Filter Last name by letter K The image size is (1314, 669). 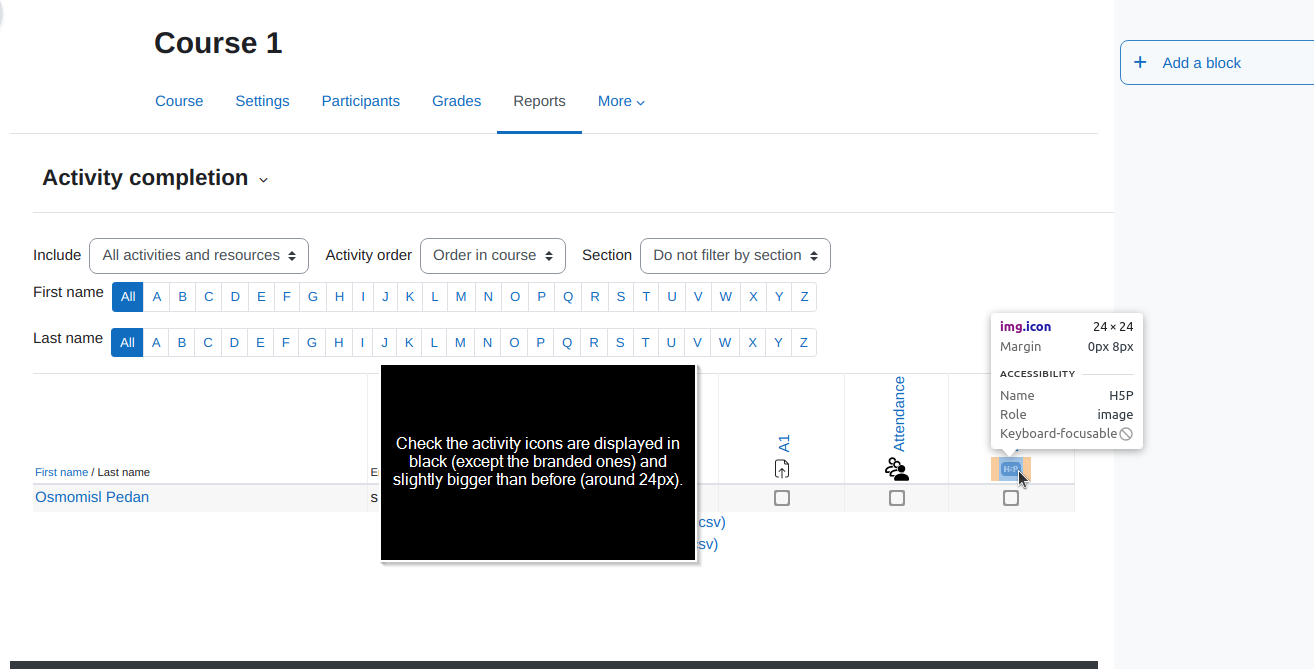click(x=409, y=343)
